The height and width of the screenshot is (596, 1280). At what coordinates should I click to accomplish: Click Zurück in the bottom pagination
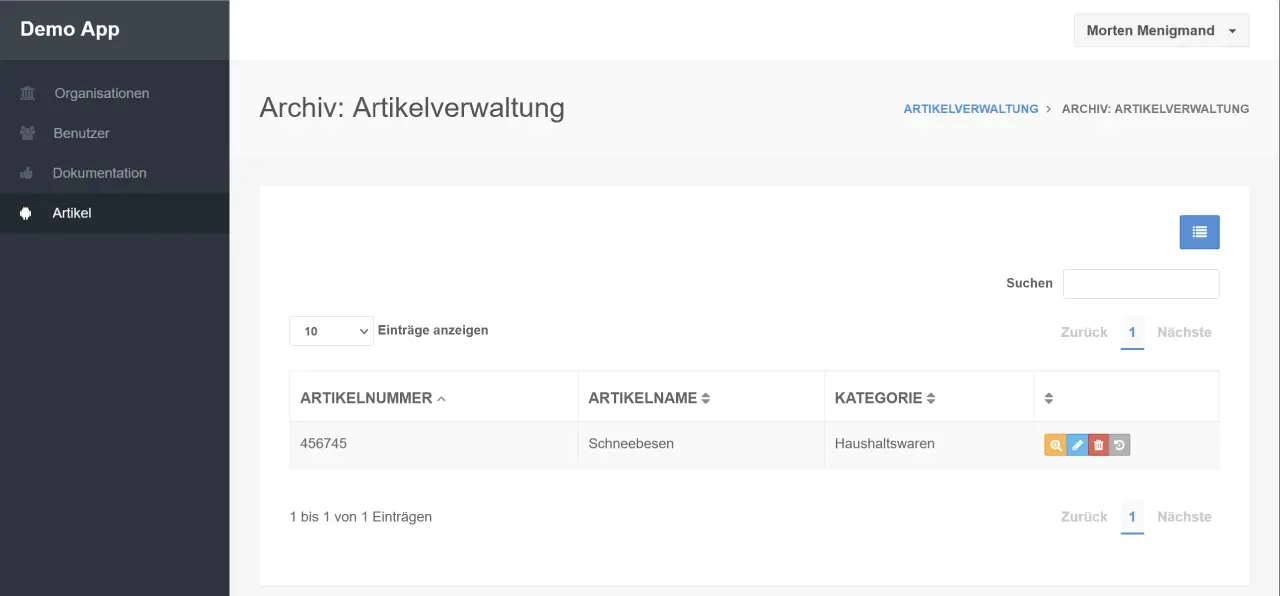click(1084, 517)
